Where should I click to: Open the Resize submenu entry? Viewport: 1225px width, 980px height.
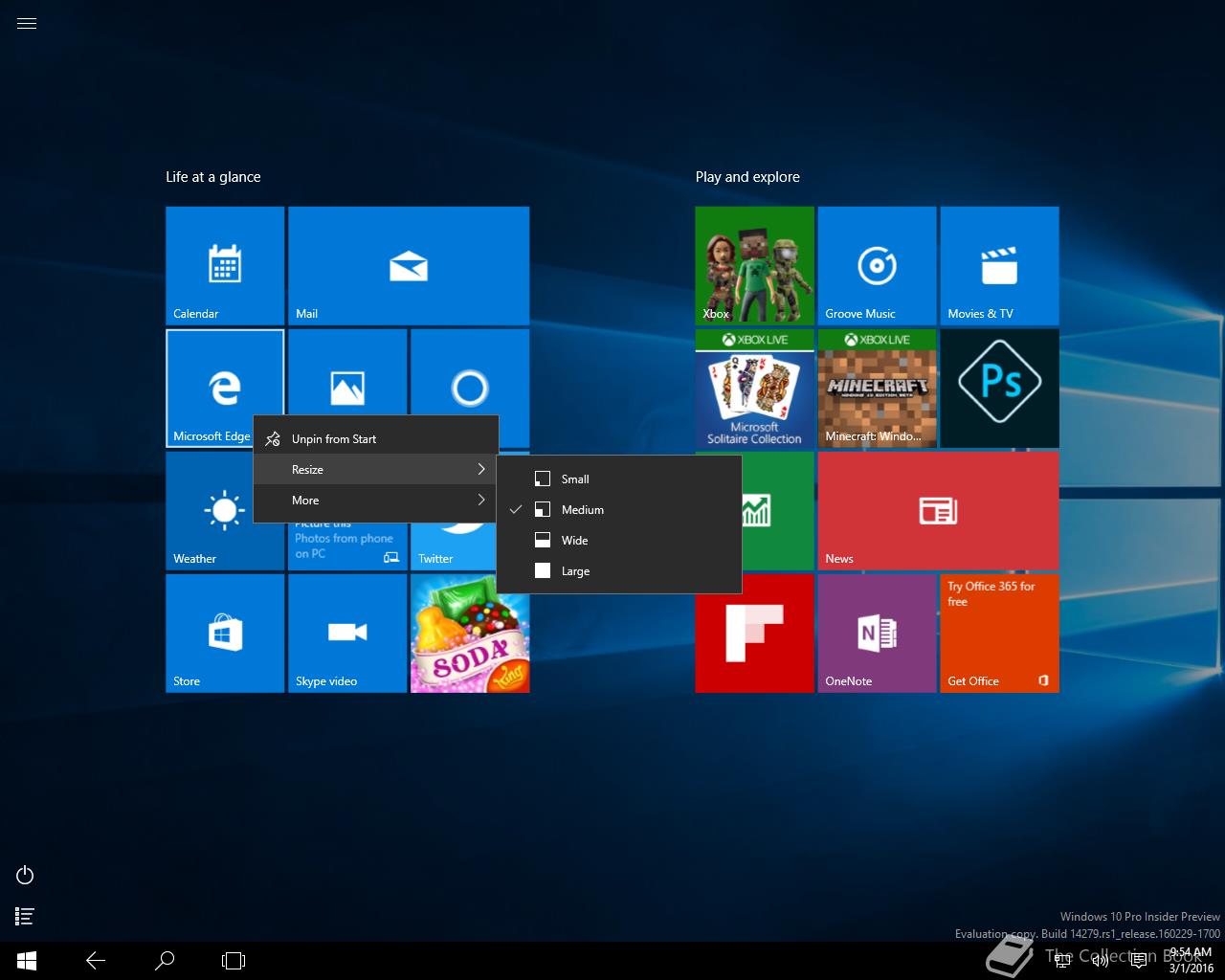[376, 469]
